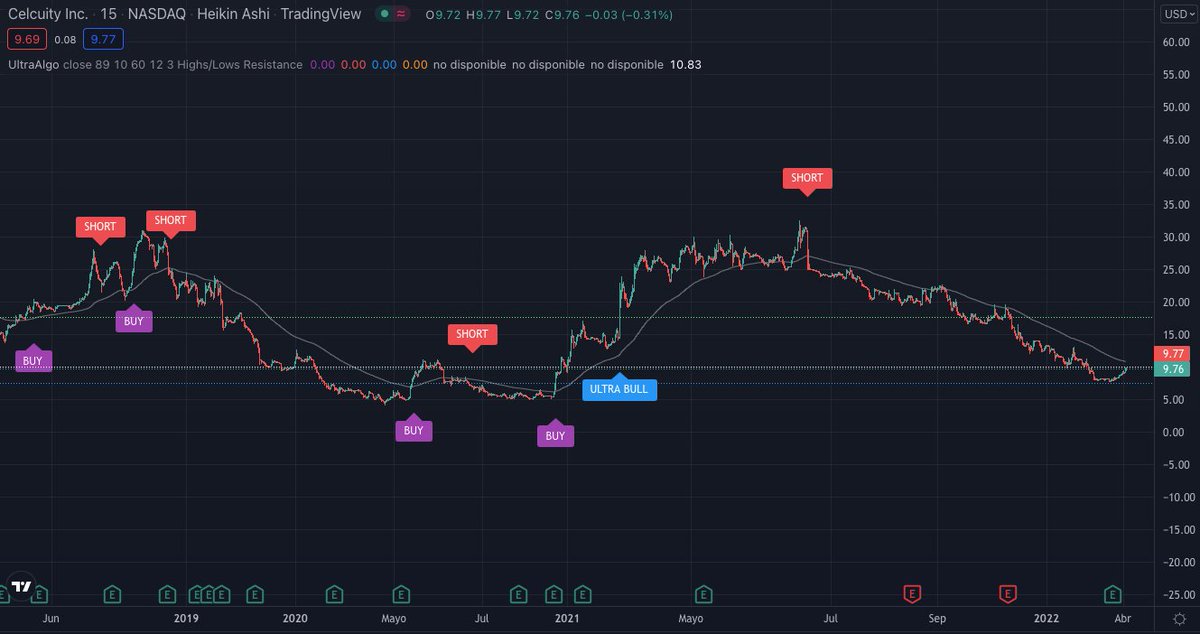Open the earnings marker above the Mayo label after 2020

[400, 594]
